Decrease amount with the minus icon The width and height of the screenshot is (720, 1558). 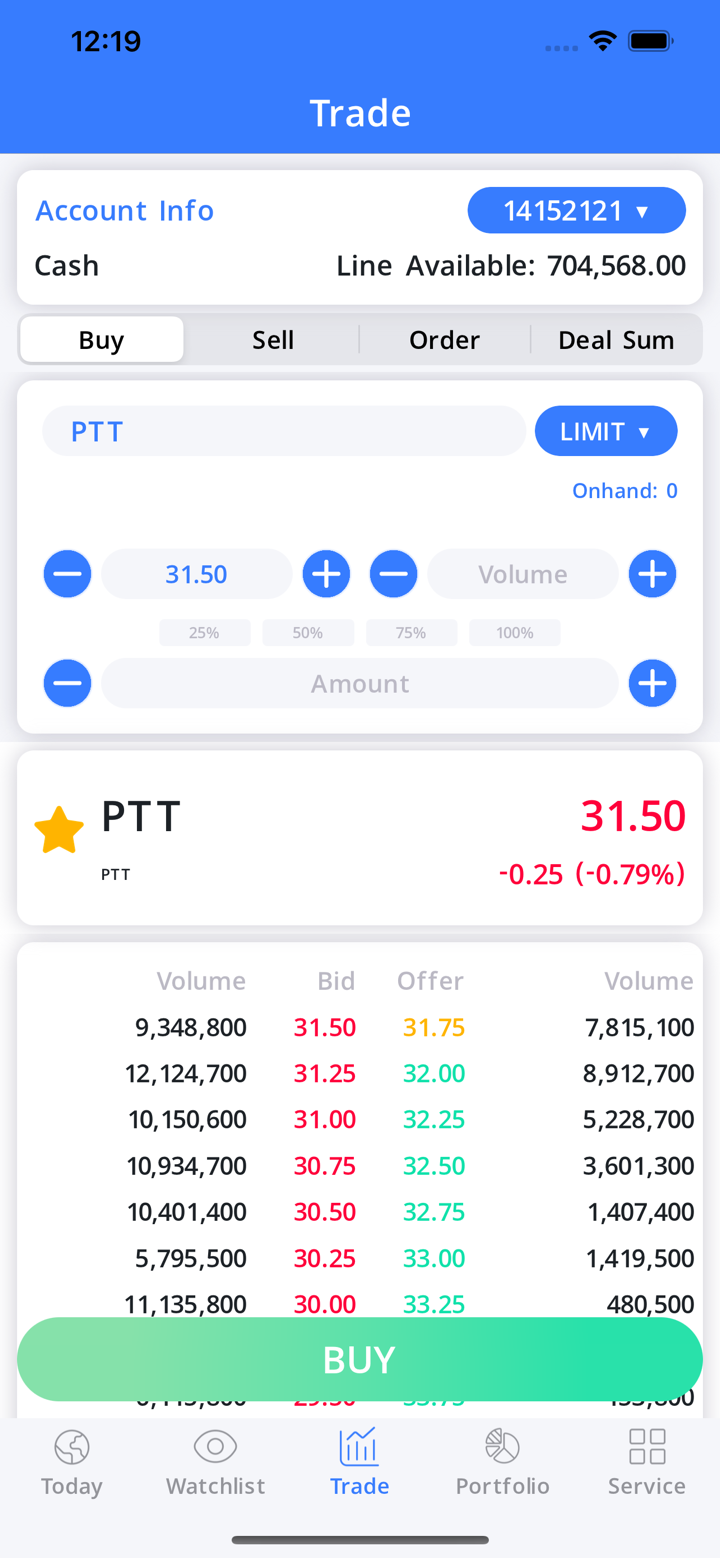68,684
